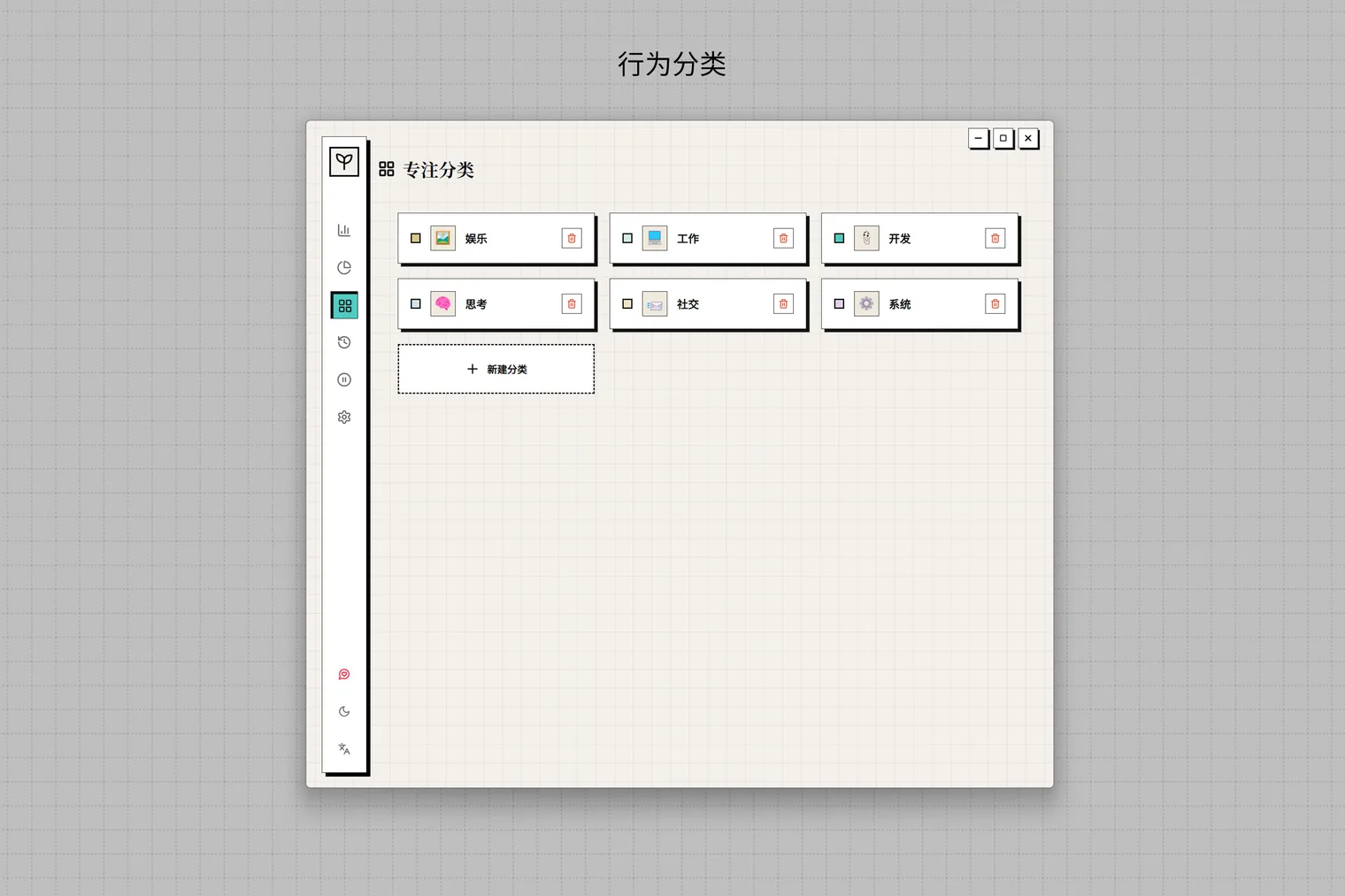
Task: Toggle dark mode moon icon
Action: (x=344, y=711)
